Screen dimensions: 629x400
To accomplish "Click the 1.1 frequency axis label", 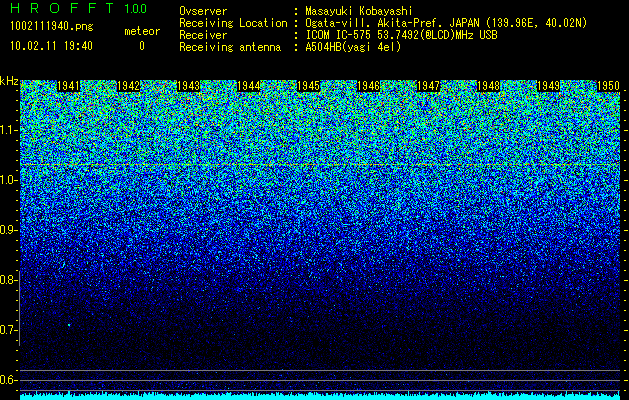I will coord(8,130).
